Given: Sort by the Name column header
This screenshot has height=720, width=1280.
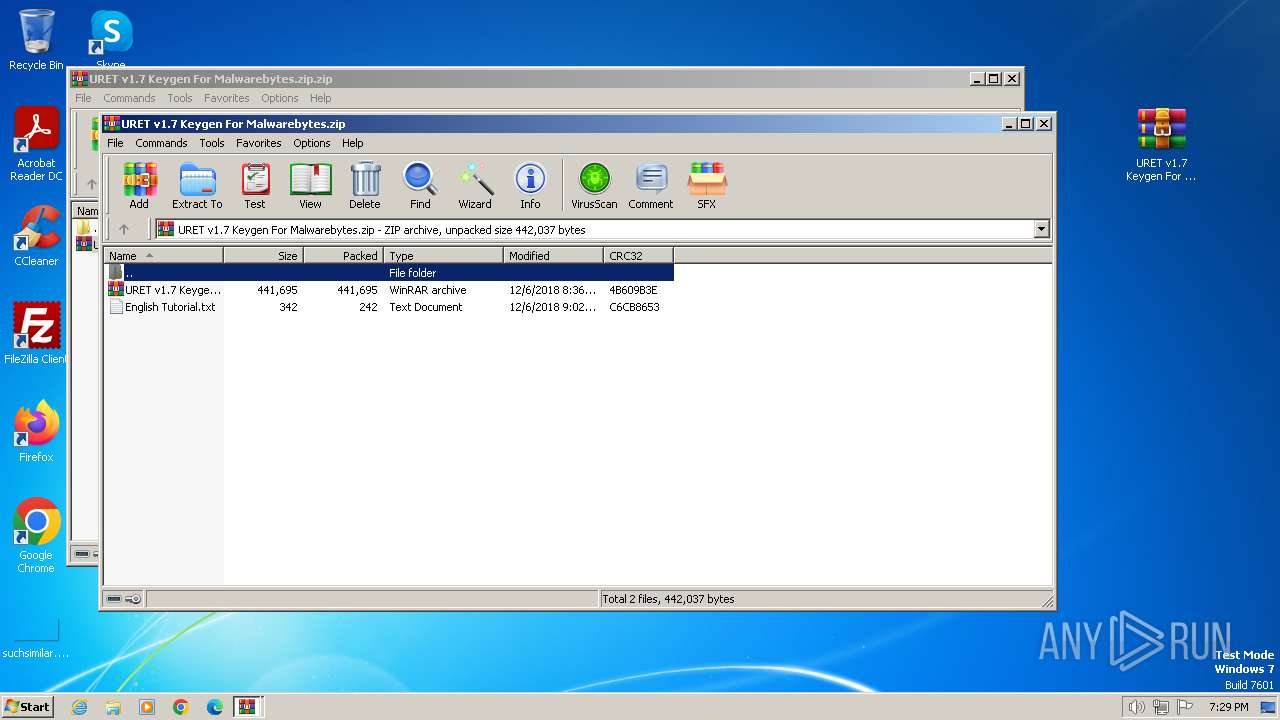Looking at the screenshot, I should click(164, 256).
